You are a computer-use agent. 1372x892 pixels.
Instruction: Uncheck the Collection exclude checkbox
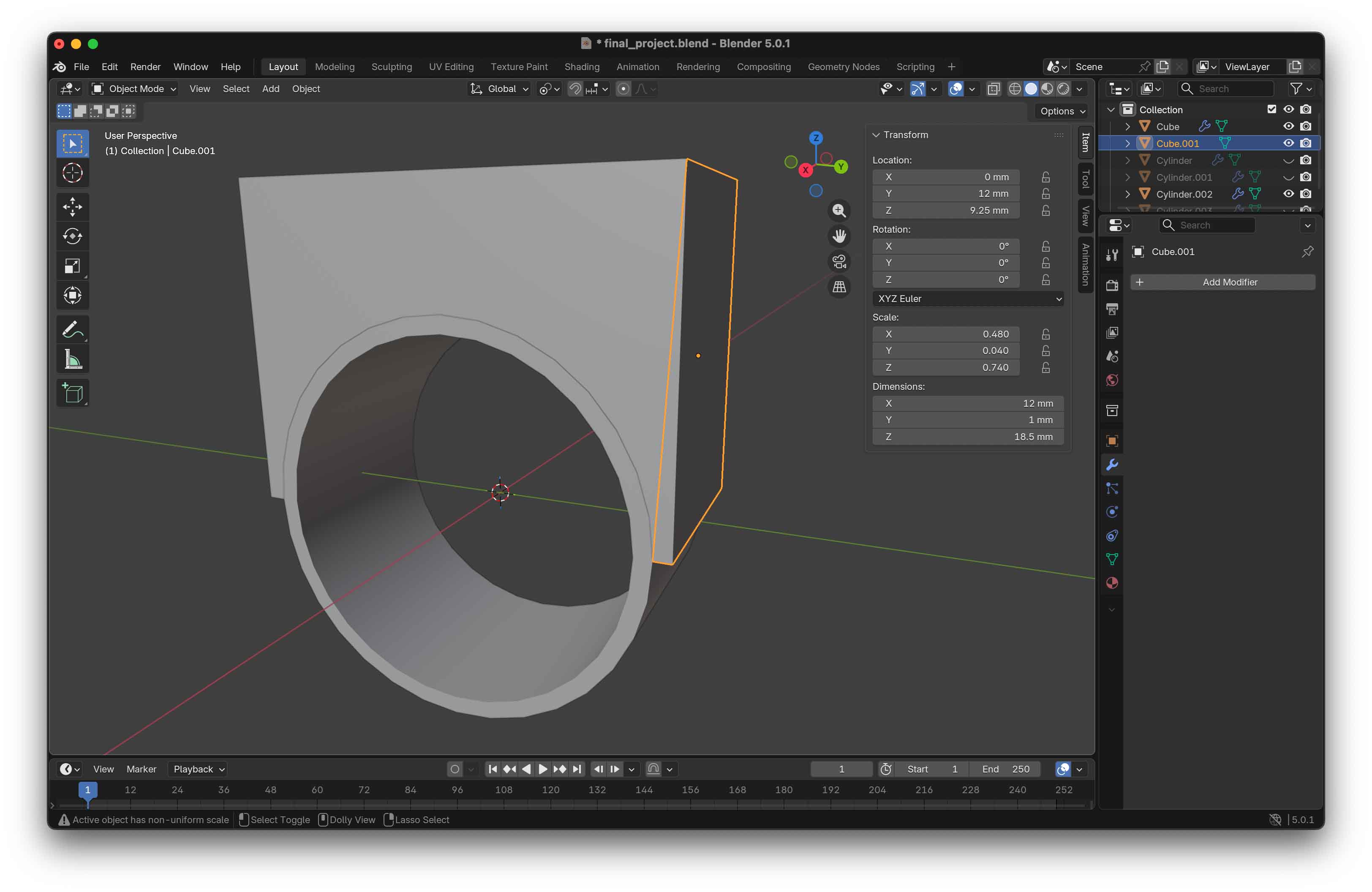tap(1272, 109)
